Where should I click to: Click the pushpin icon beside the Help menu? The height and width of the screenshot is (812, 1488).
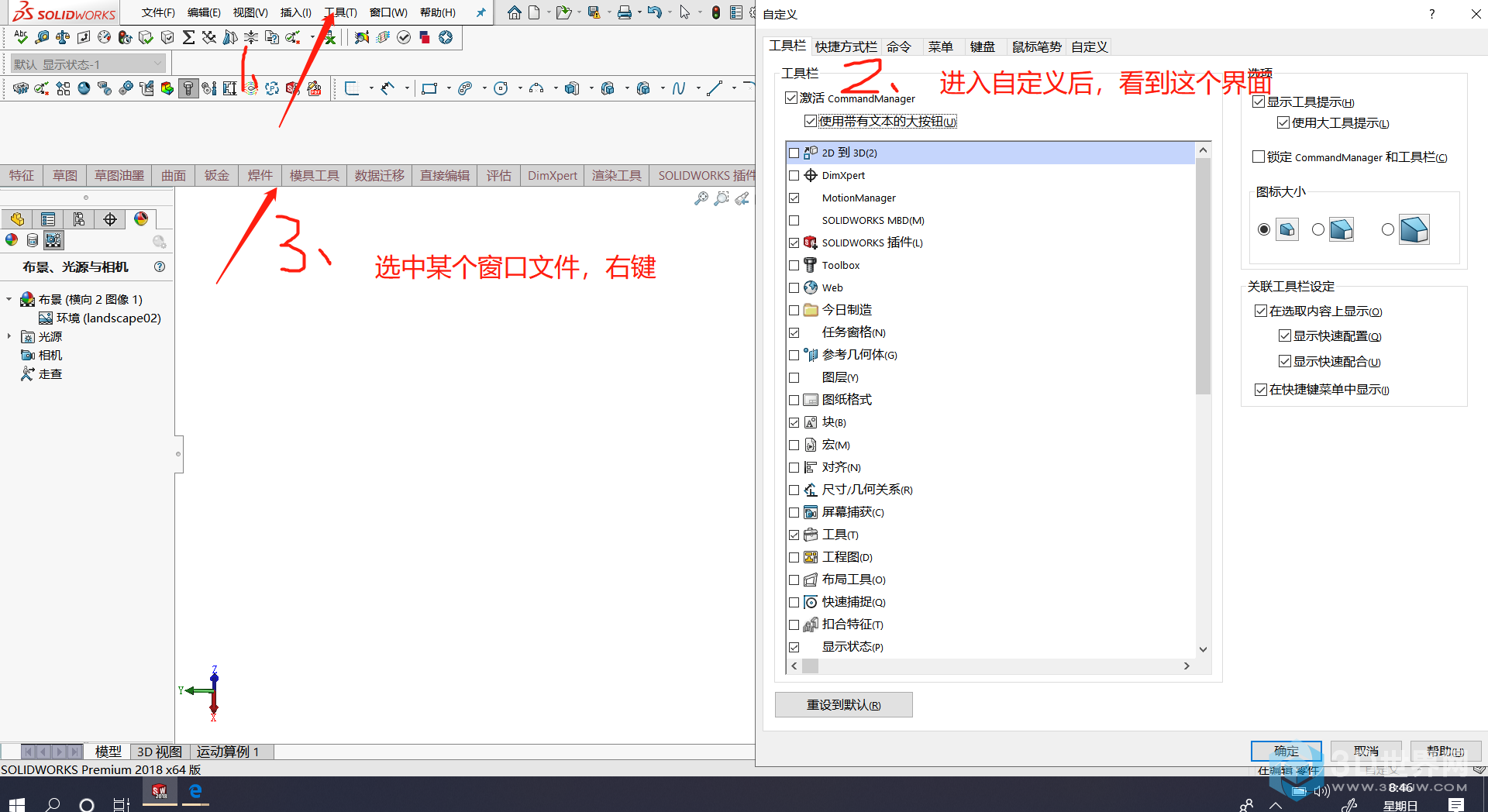click(x=480, y=12)
